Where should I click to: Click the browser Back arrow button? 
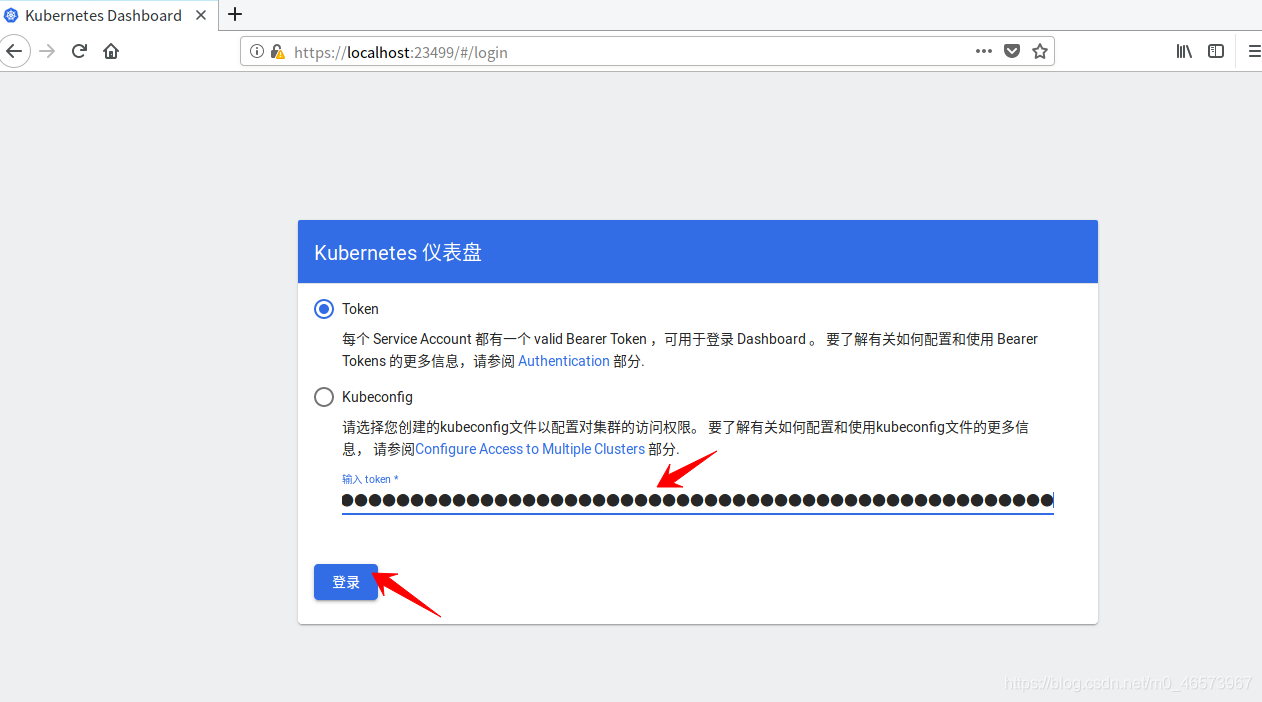(14, 51)
